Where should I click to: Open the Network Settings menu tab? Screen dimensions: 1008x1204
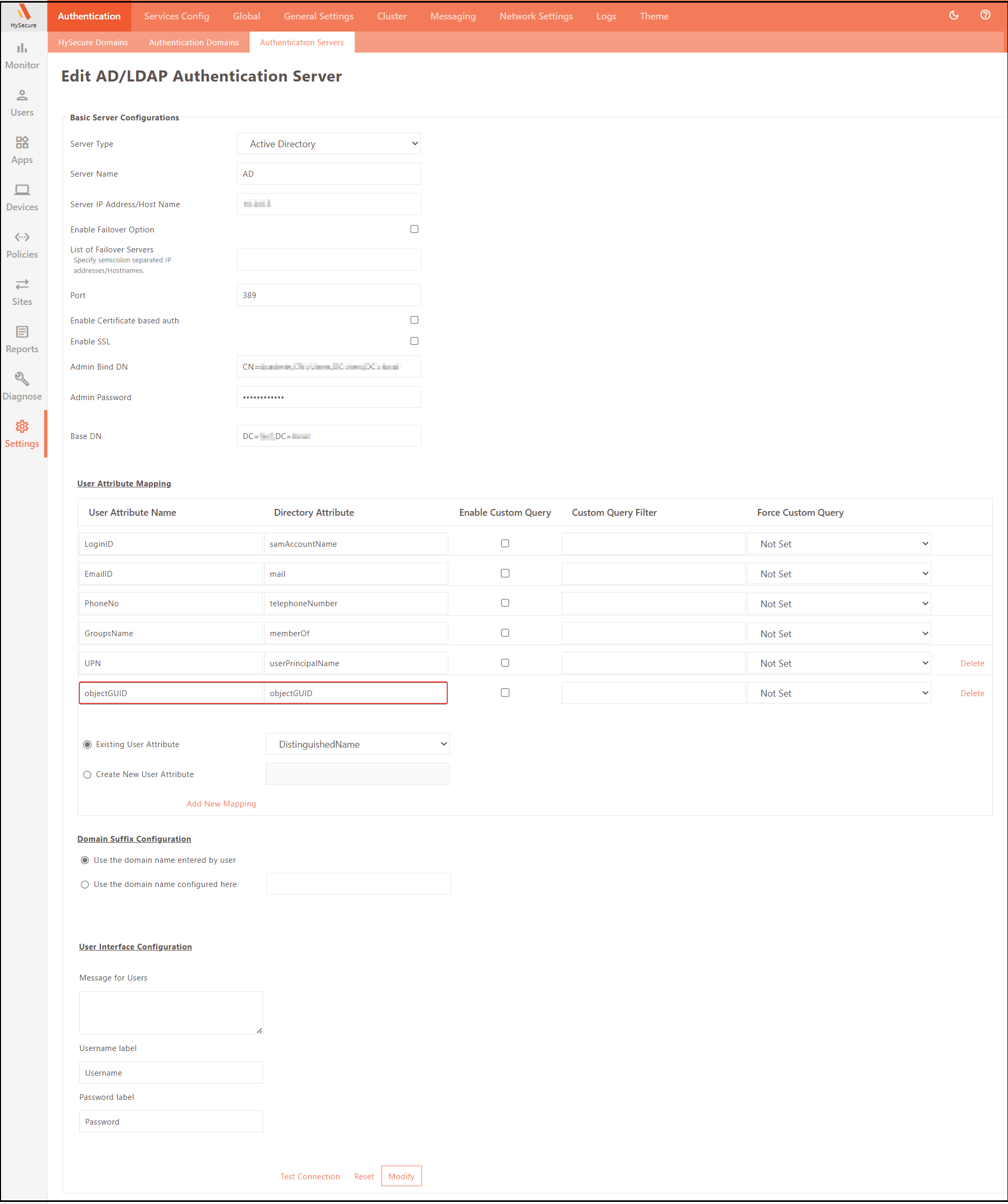pyautogui.click(x=536, y=16)
